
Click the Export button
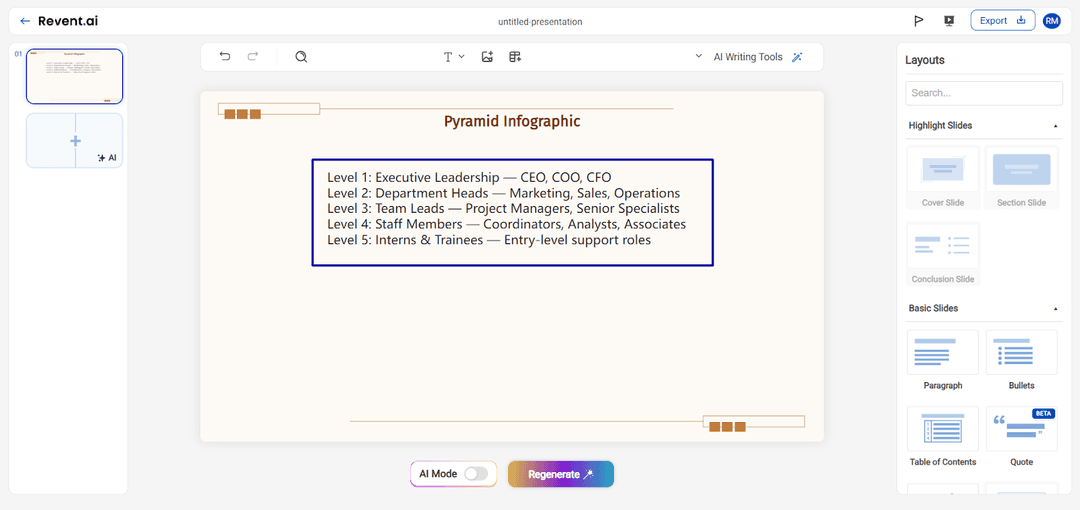tap(1003, 21)
